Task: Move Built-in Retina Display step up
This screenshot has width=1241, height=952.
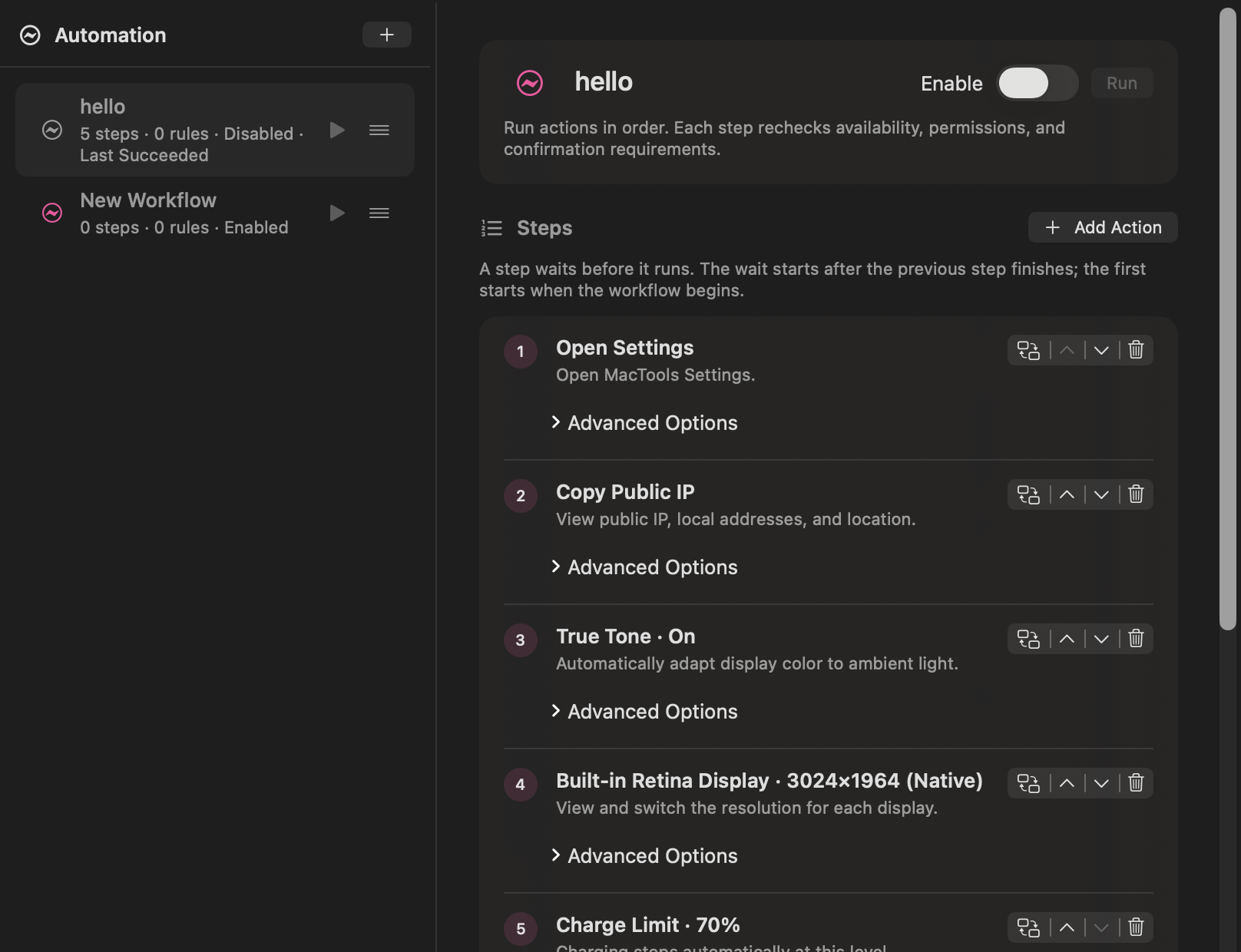Action: click(x=1067, y=783)
